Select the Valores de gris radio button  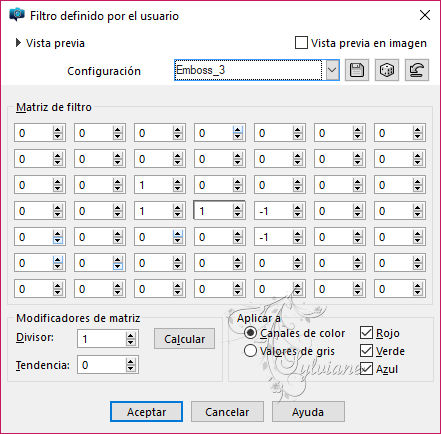[x=250, y=351]
